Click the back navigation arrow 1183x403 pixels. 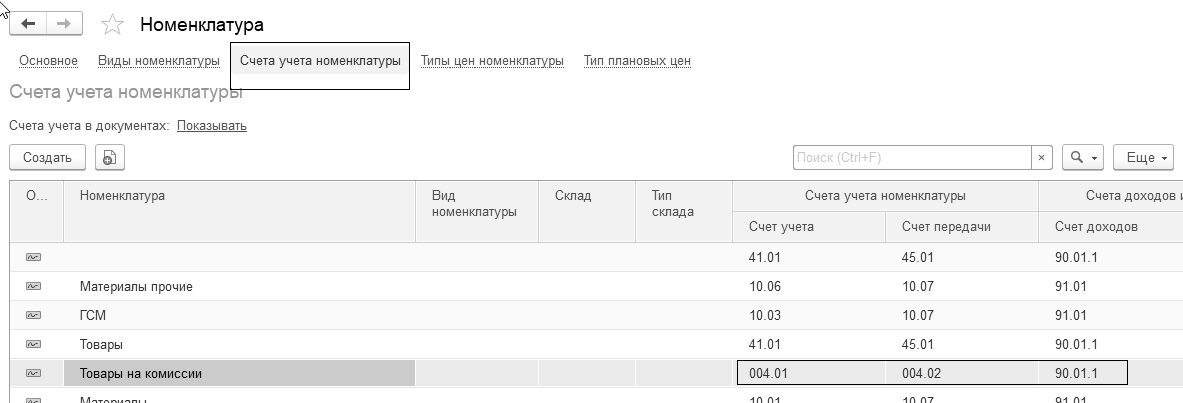click(28, 24)
